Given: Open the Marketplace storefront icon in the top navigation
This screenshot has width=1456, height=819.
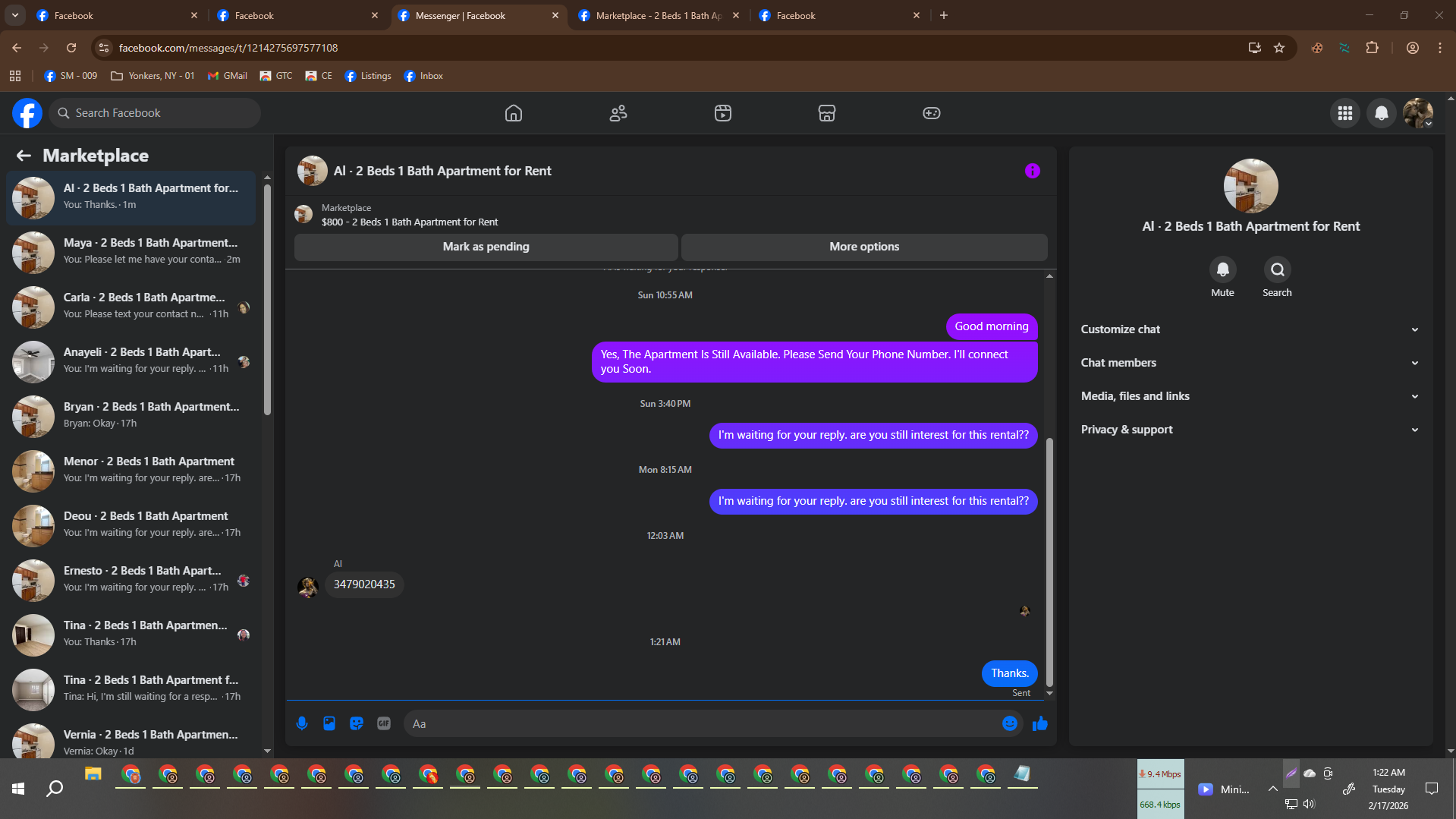Looking at the screenshot, I should (827, 113).
